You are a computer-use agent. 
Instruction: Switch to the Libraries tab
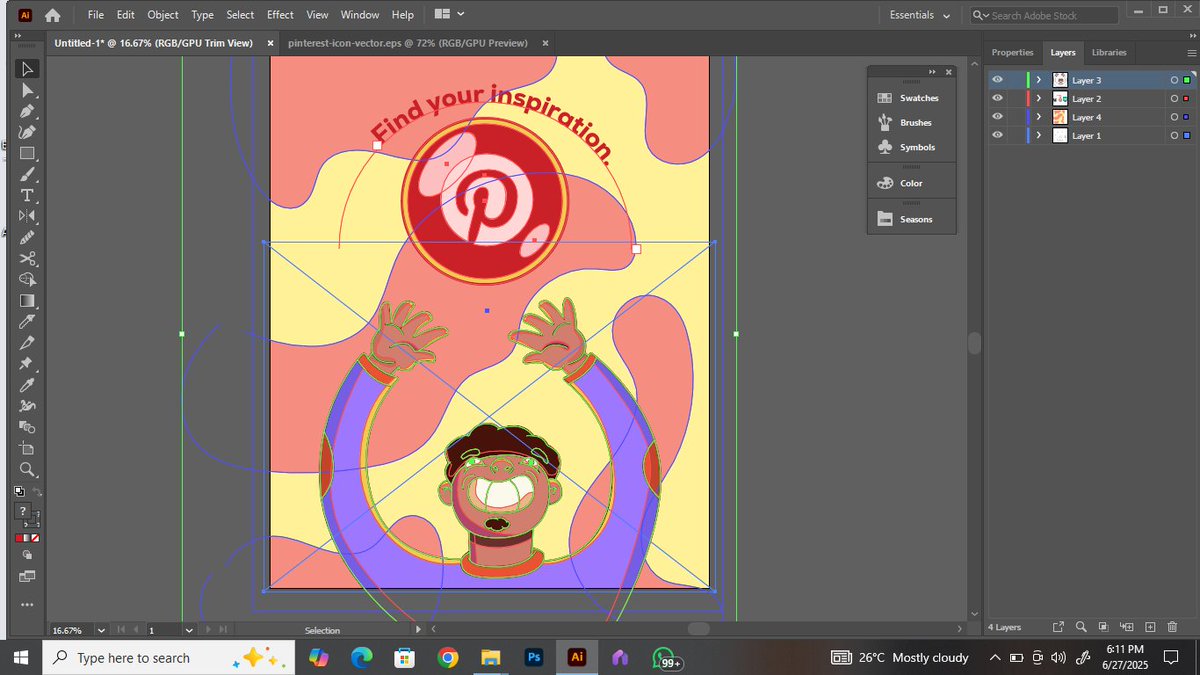pyautogui.click(x=1109, y=52)
